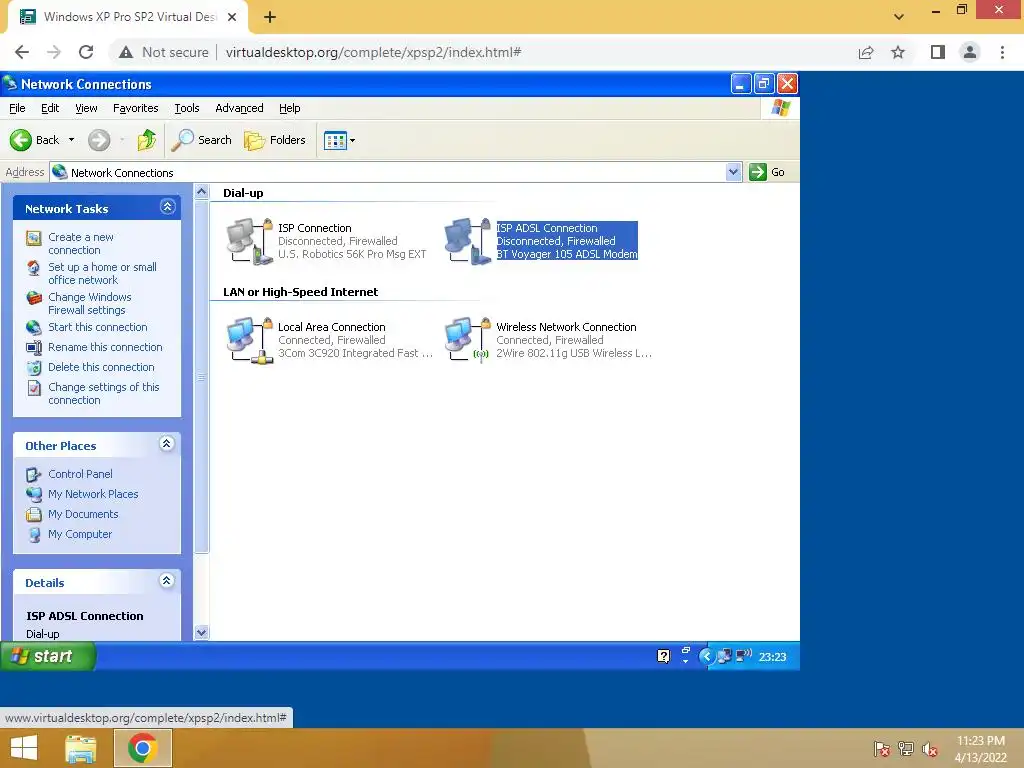Open Control Panel from Other Places
This screenshot has height=768, width=1024.
coord(80,474)
